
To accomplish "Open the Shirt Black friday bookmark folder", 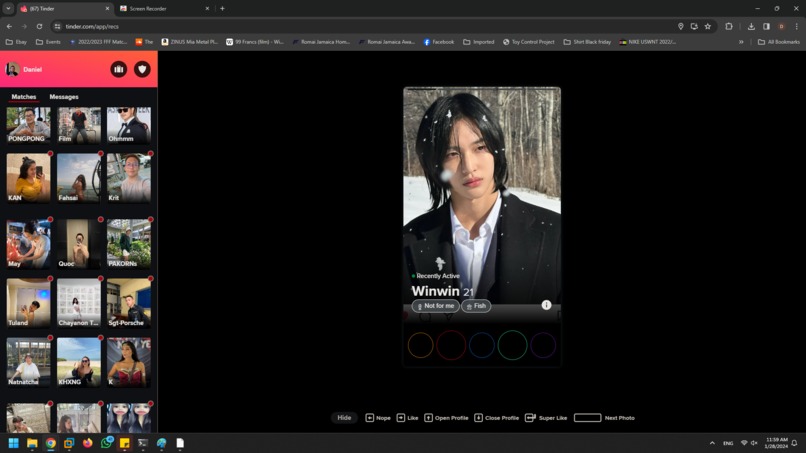I will 587,42.
